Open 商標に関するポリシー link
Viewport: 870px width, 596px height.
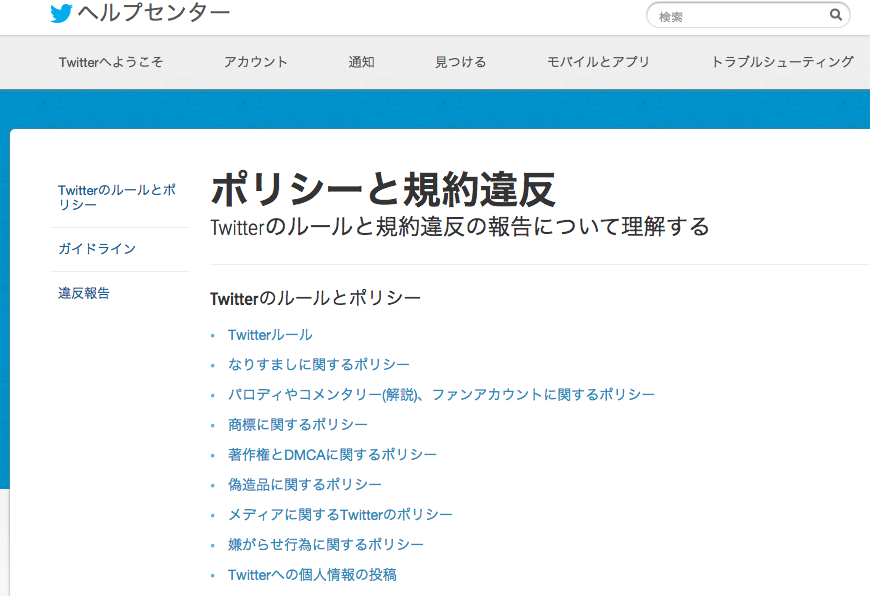pyautogui.click(x=298, y=425)
